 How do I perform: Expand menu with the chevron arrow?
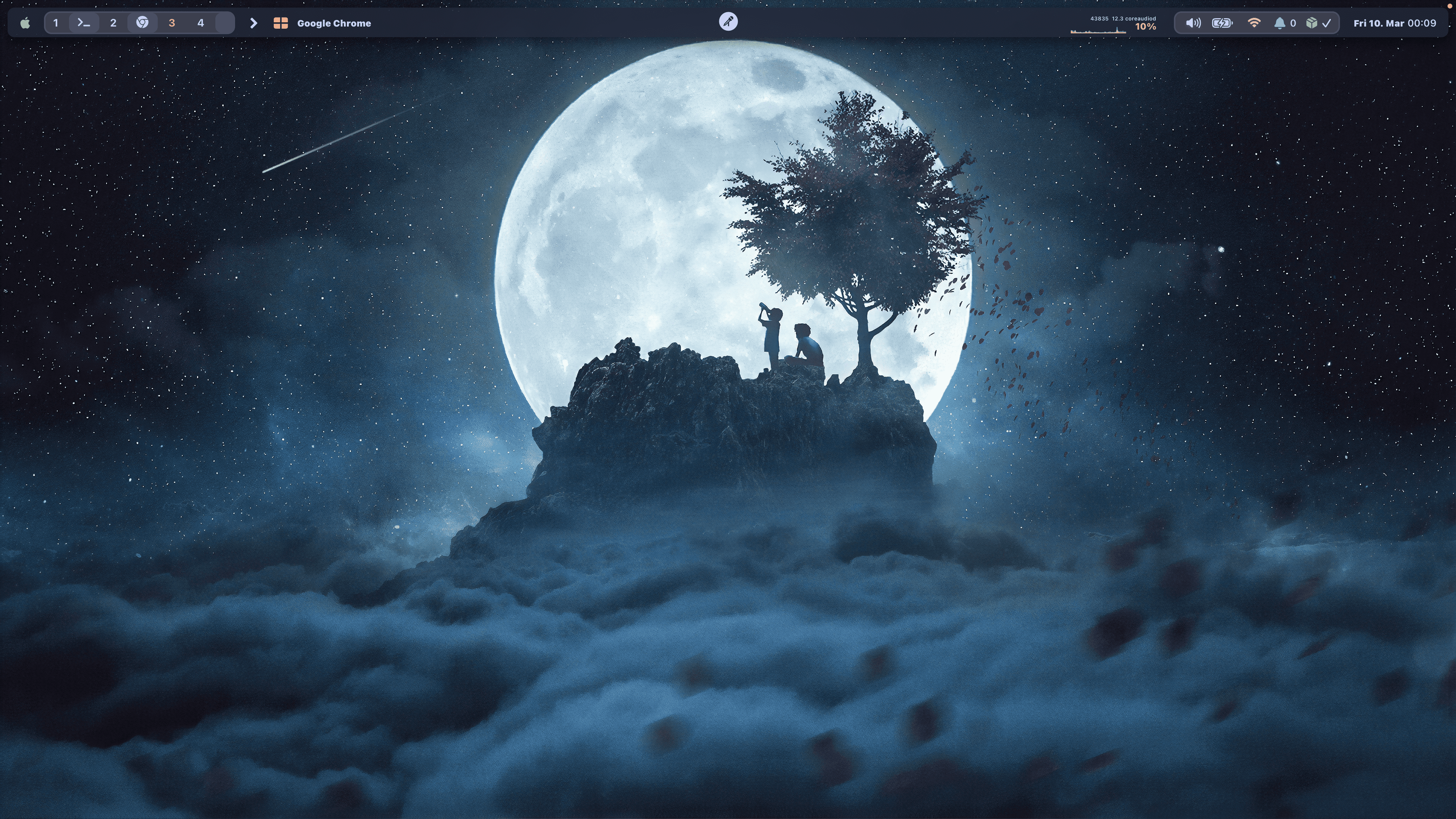[254, 23]
